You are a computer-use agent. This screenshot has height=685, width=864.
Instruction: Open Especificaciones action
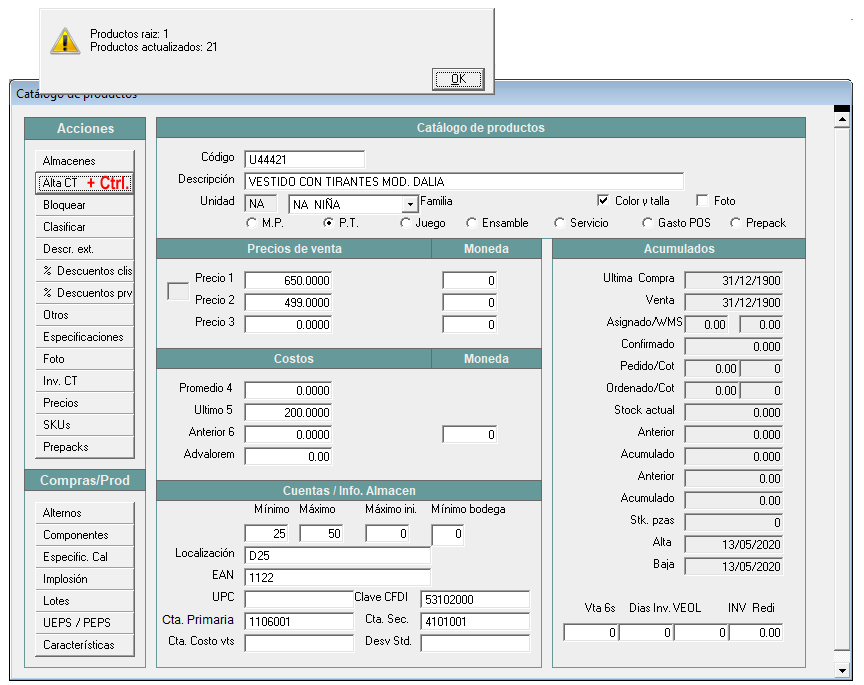pyautogui.click(x=85, y=337)
